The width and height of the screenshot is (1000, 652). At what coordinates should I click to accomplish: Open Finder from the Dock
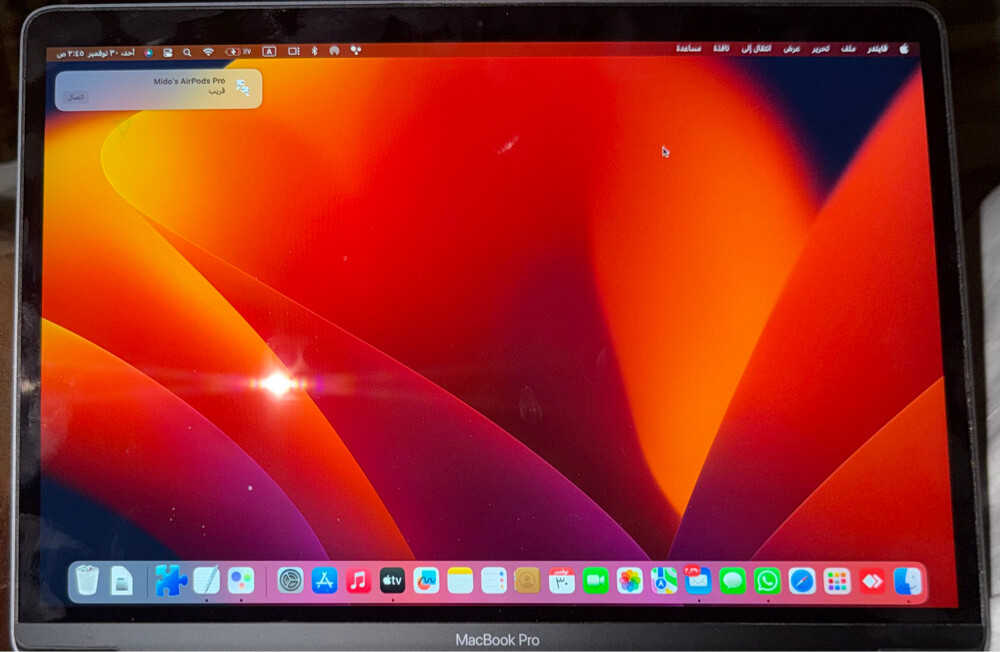pos(907,581)
